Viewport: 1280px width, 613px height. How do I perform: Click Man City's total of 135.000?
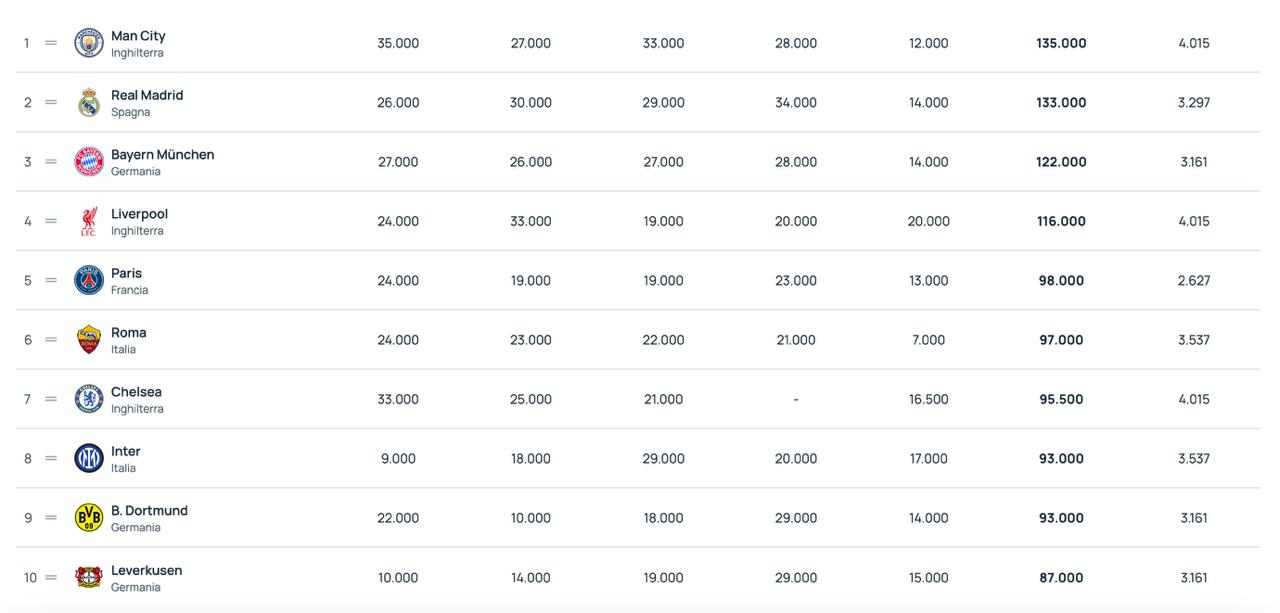tap(1061, 43)
